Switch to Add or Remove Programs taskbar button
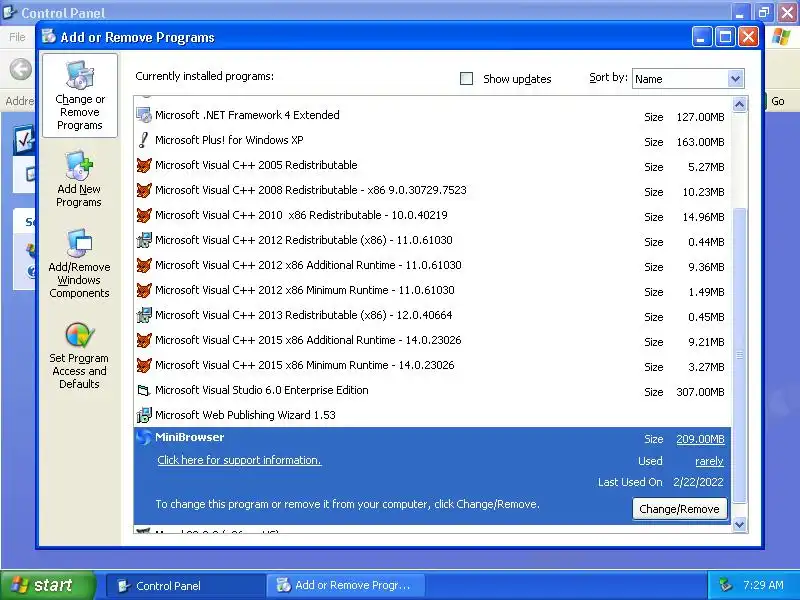 (345, 586)
